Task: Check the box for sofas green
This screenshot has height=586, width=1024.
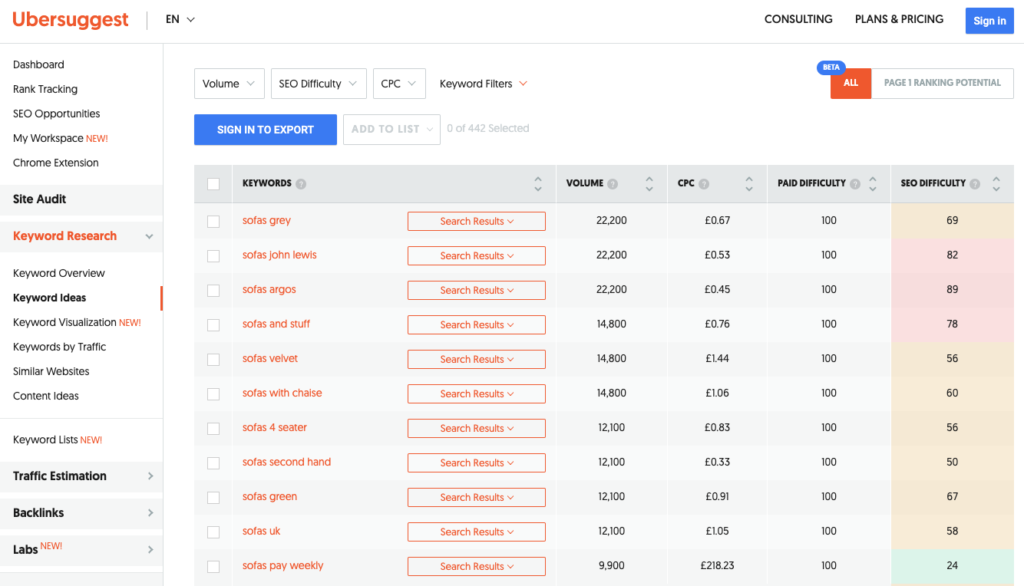Action: click(214, 497)
